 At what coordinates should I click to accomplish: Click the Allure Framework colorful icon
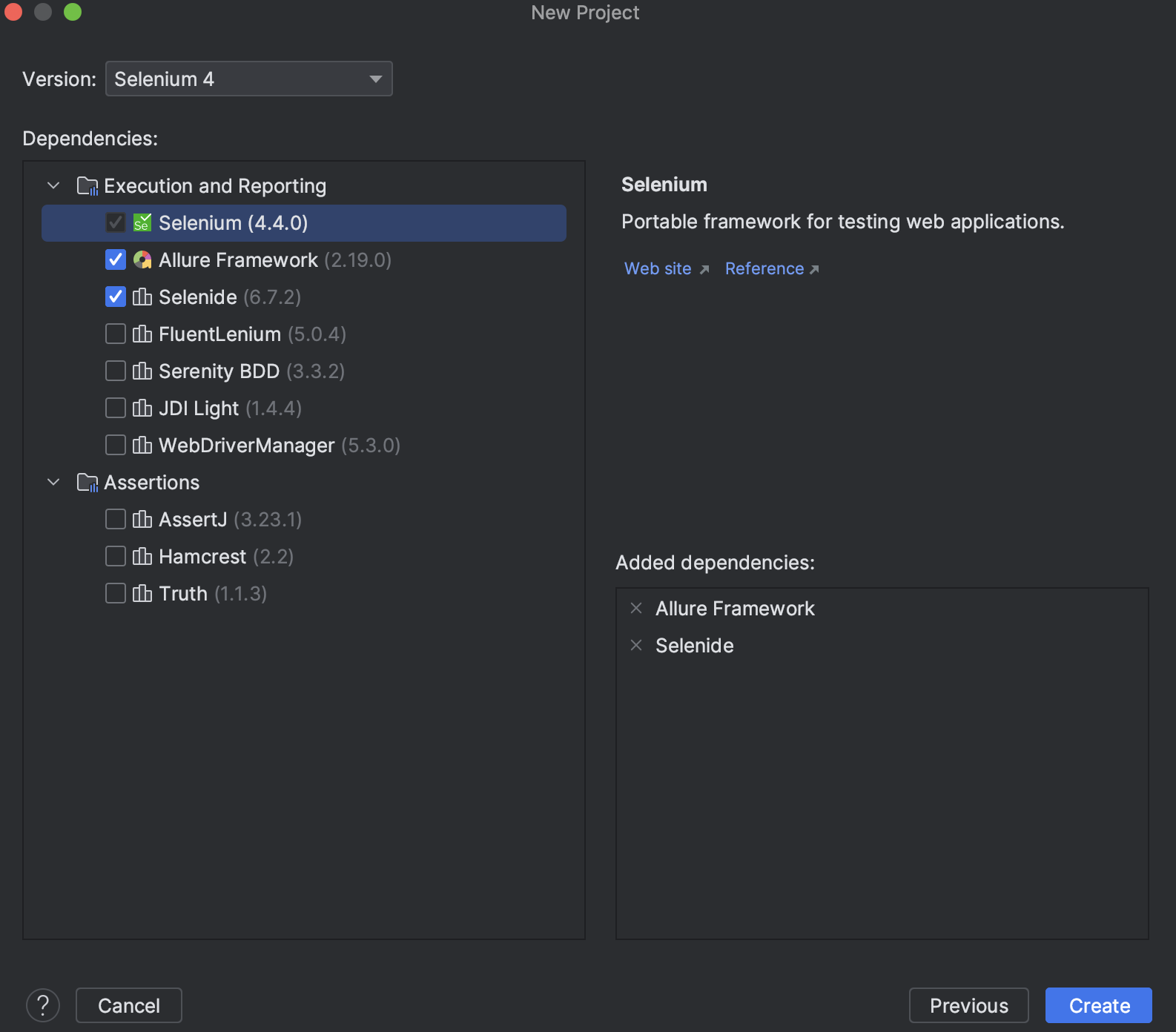point(142,260)
